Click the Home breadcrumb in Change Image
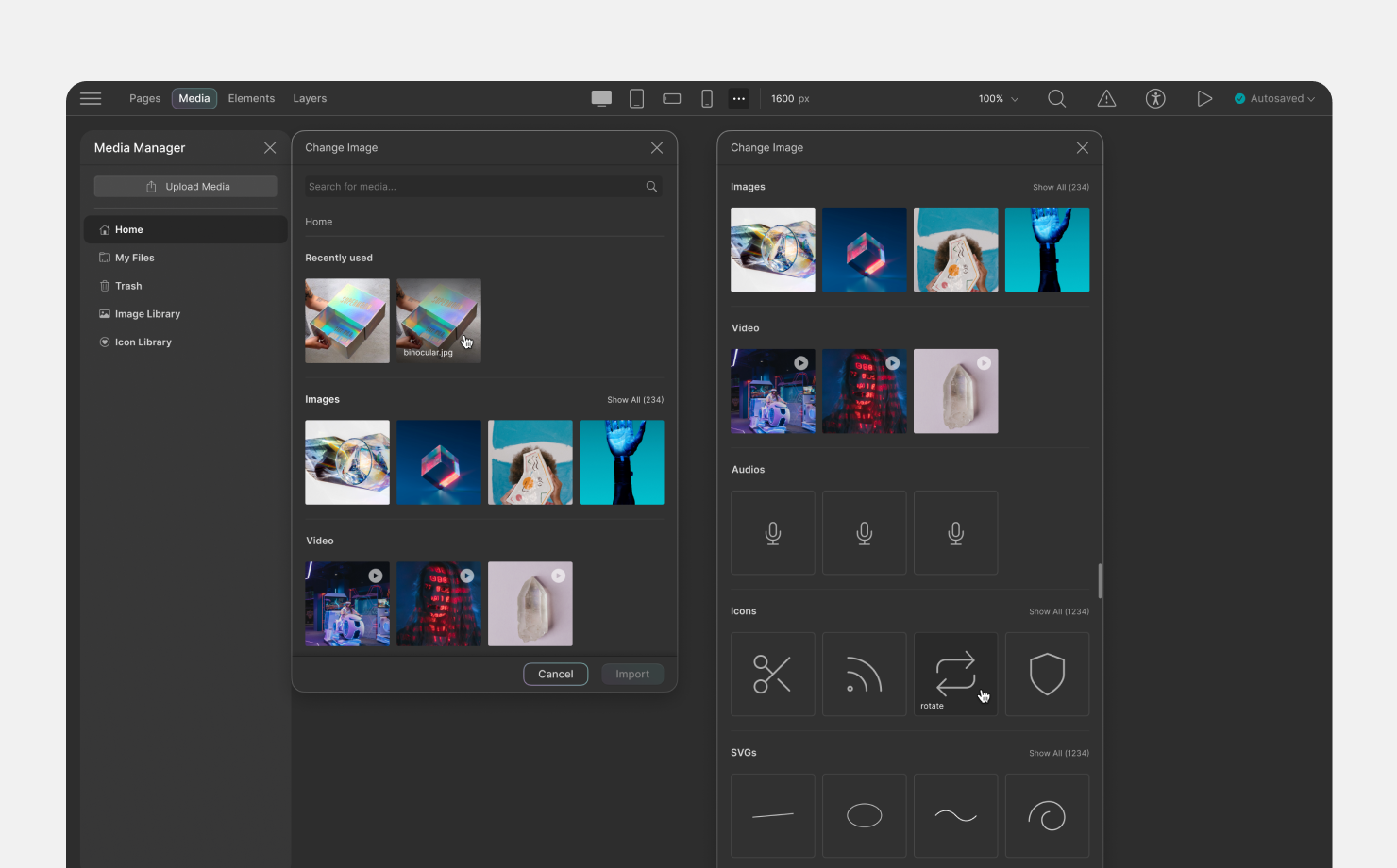This screenshot has height=868, width=1397. [x=319, y=222]
